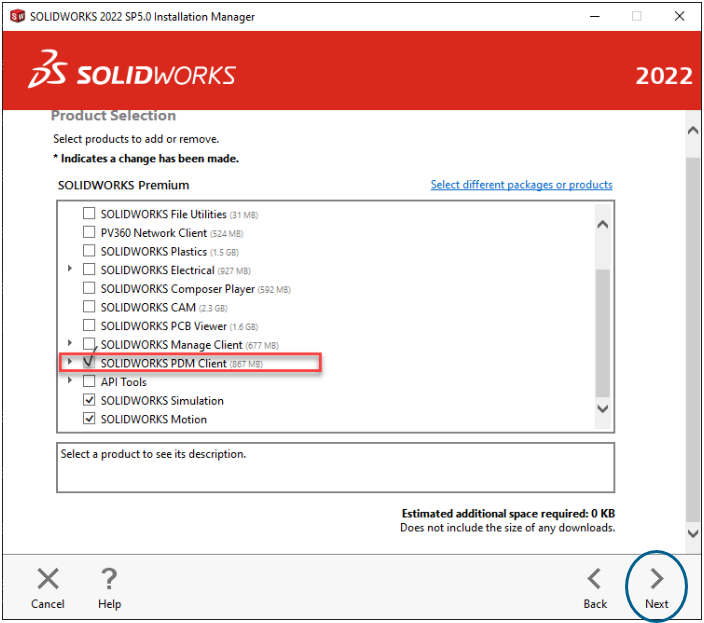Enable PV360 Network Client checkbox
This screenshot has width=704, height=623.
(89, 232)
